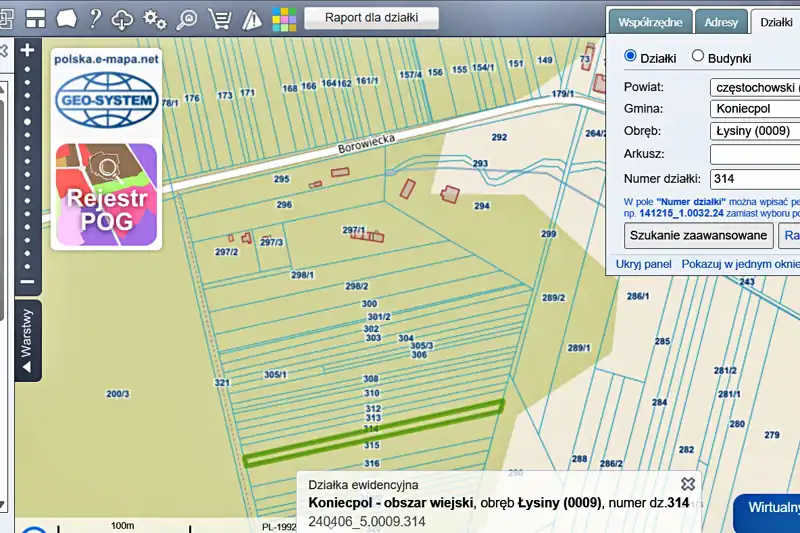Switch to the Adresy tab

[x=721, y=21]
